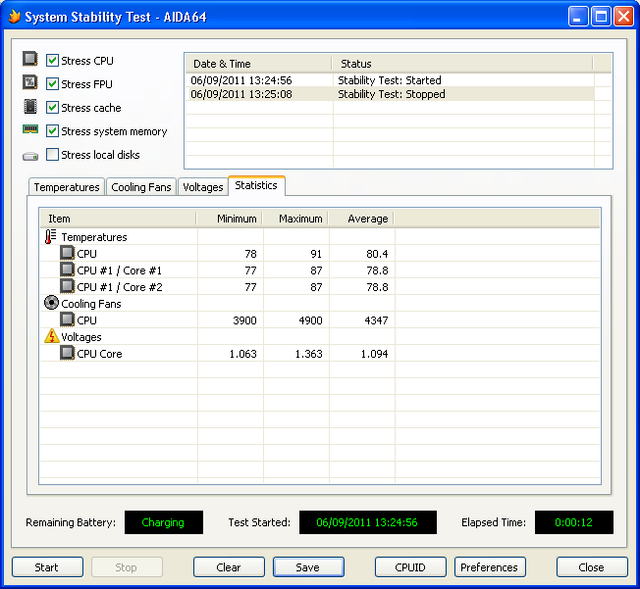Uncheck the Stress CPU checkbox
640x589 pixels.
click(x=53, y=60)
